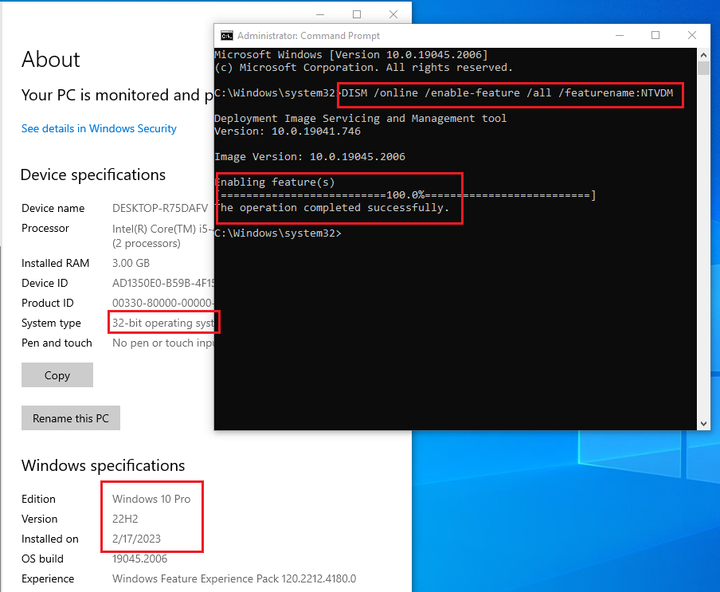Click the last C:\Windows\system32> prompt line

(x=278, y=233)
